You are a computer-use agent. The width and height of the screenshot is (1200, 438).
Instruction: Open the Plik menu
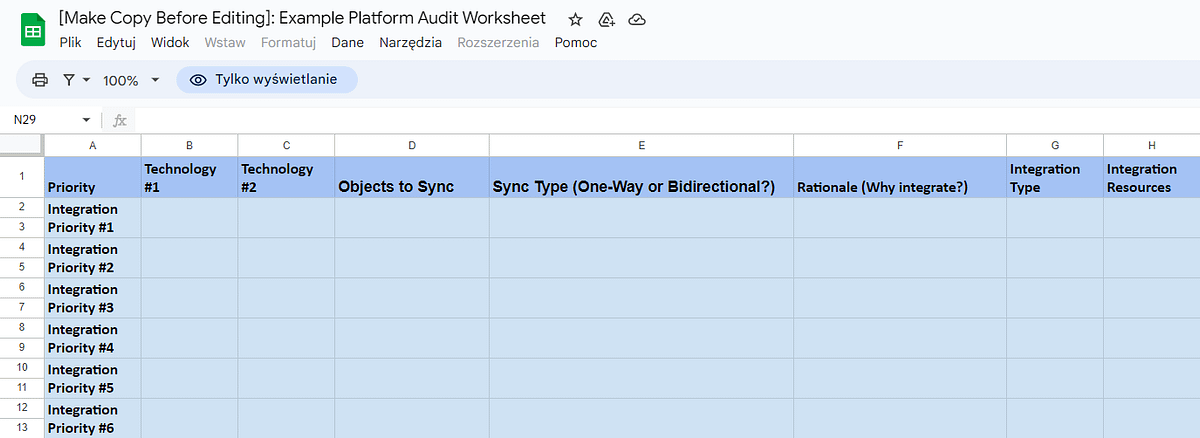(x=70, y=43)
